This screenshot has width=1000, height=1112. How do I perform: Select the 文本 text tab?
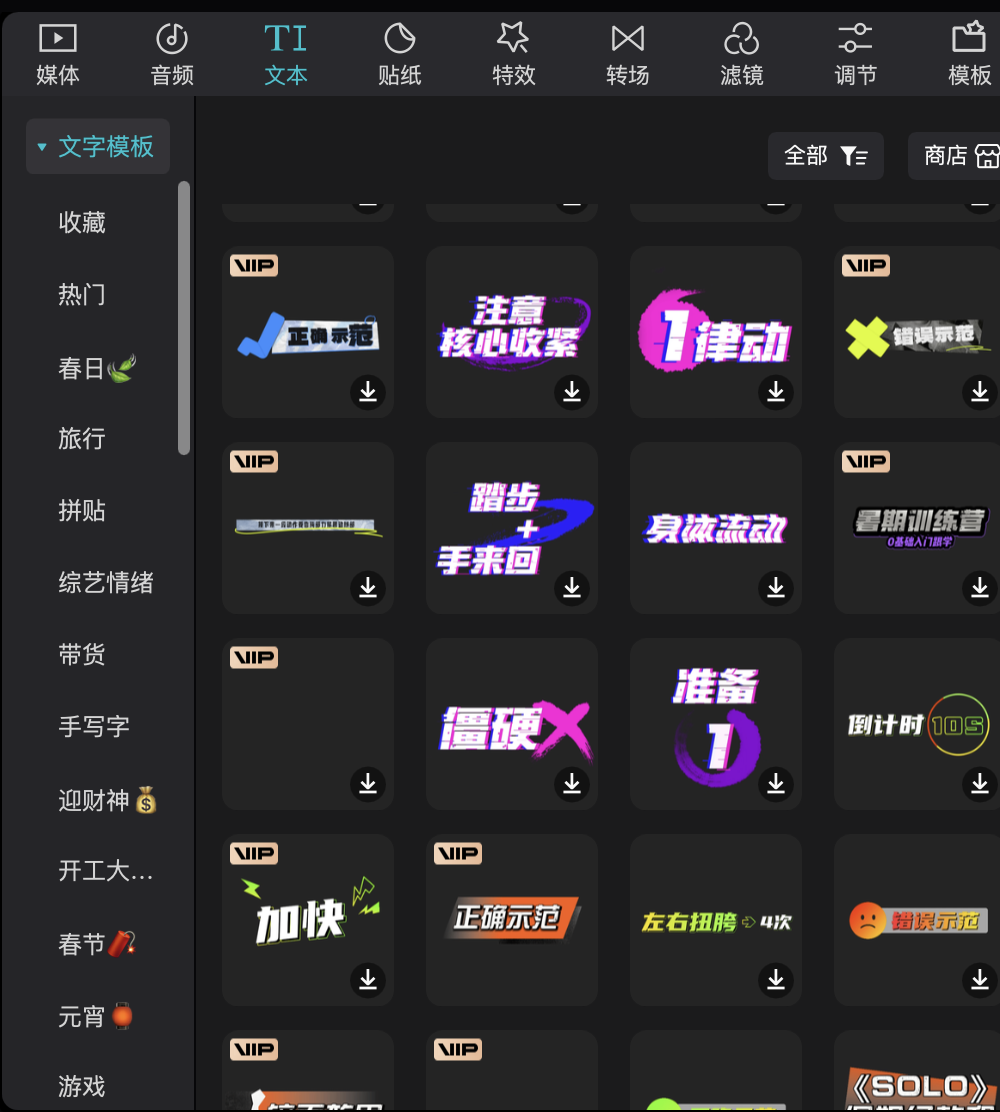tap(286, 55)
